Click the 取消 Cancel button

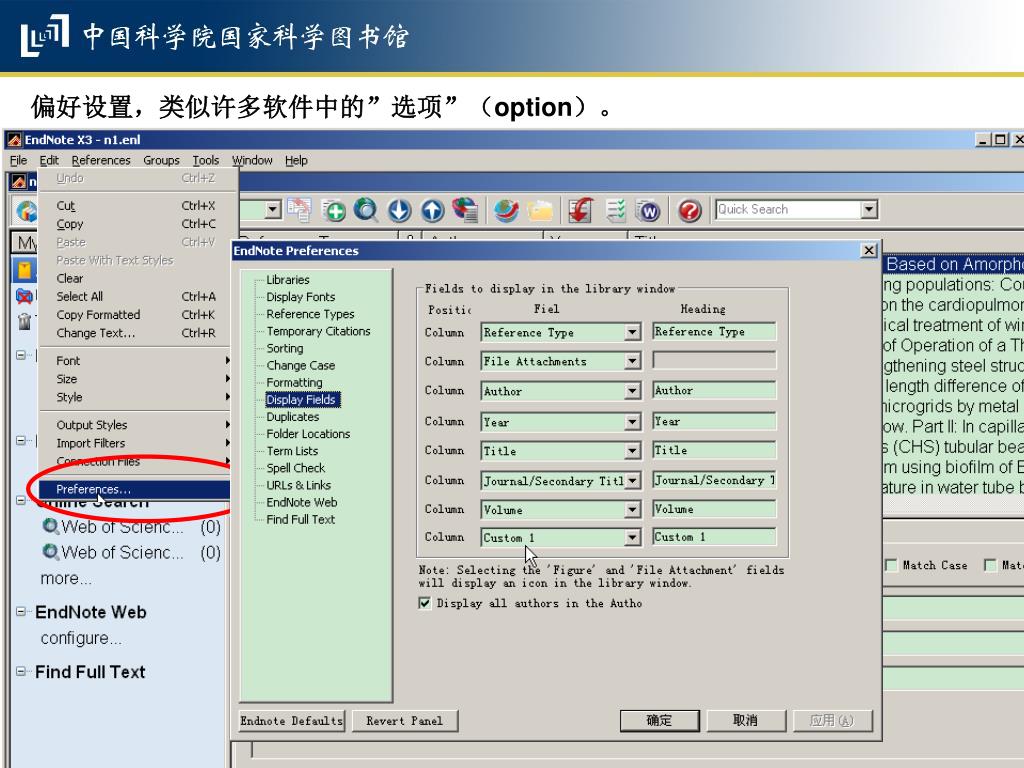745,720
